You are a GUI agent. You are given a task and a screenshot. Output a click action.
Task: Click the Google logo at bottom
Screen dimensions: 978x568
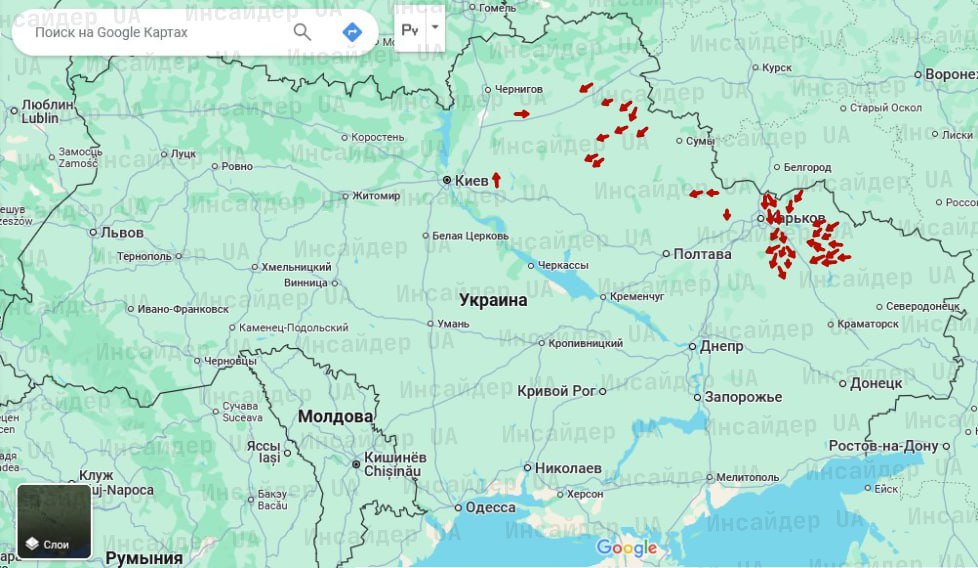click(x=627, y=548)
